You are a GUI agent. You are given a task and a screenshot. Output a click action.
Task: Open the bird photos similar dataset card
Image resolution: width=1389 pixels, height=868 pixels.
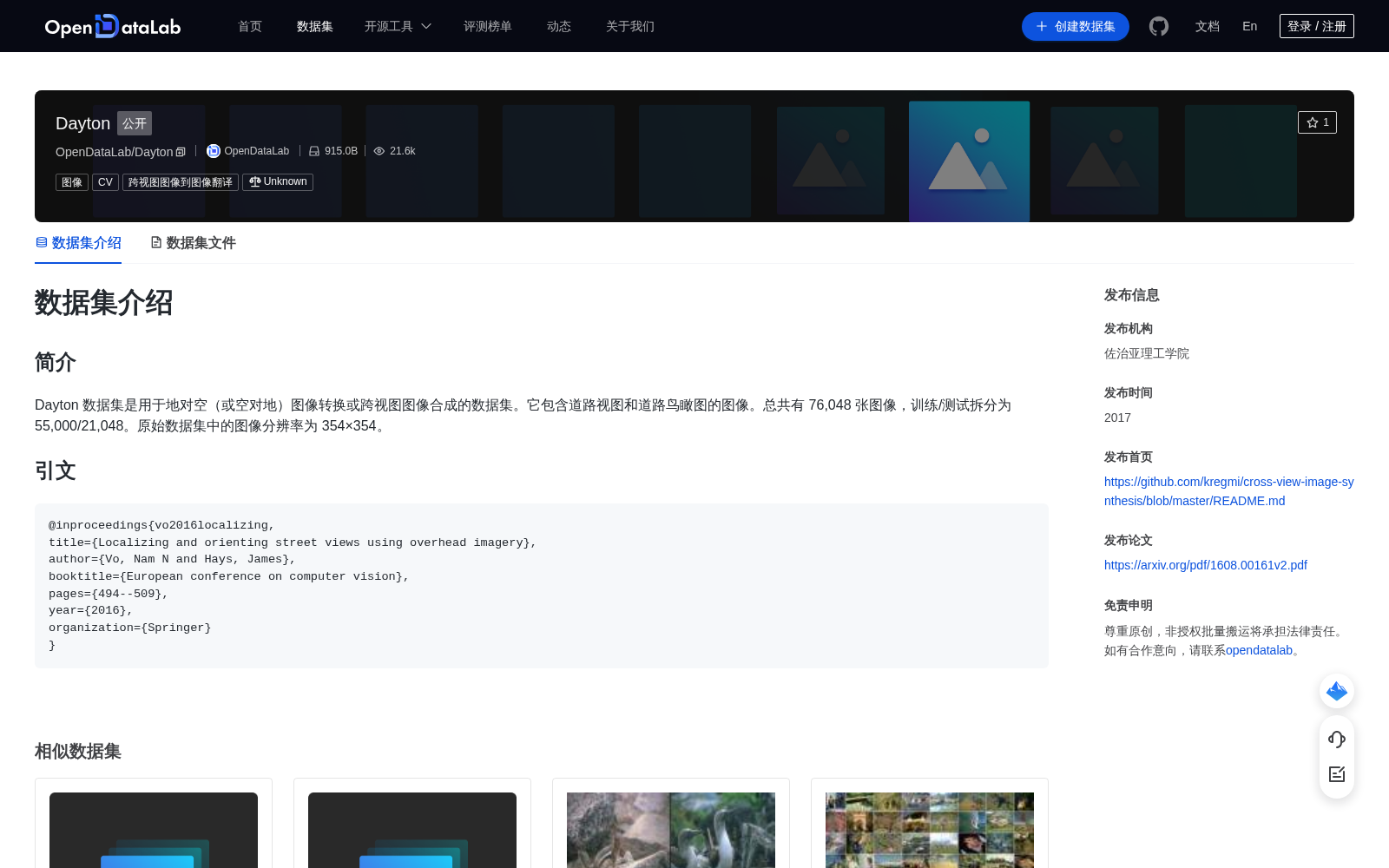671,823
